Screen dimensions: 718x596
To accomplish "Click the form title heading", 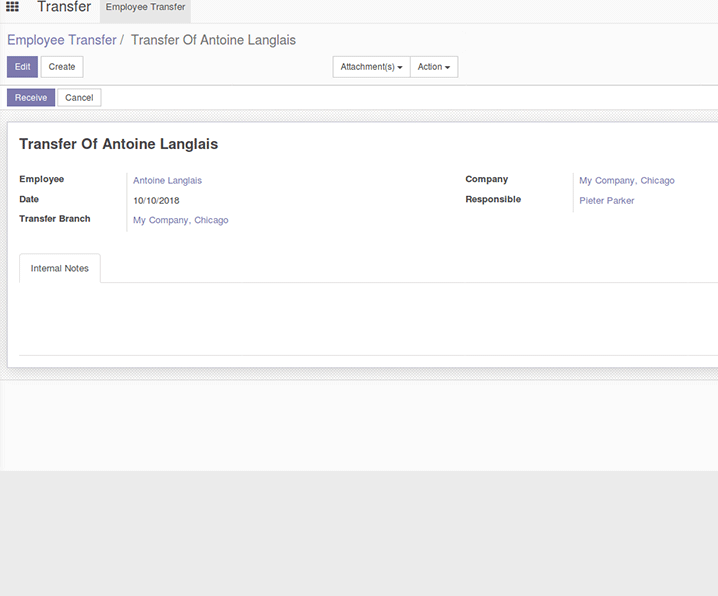I will 118,144.
